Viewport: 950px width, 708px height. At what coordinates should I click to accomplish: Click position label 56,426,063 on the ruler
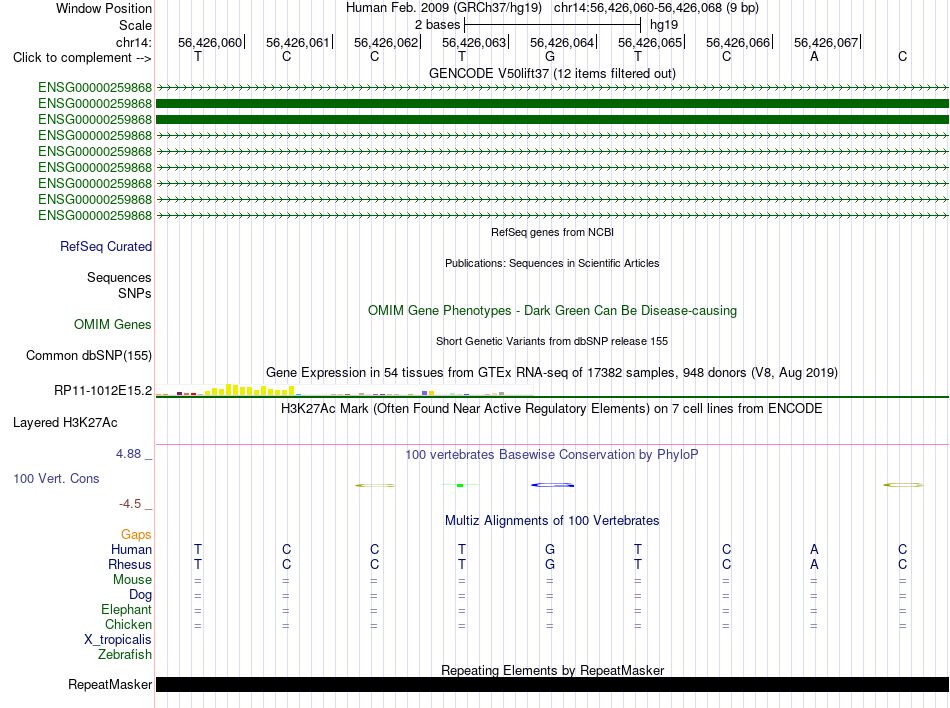click(474, 42)
